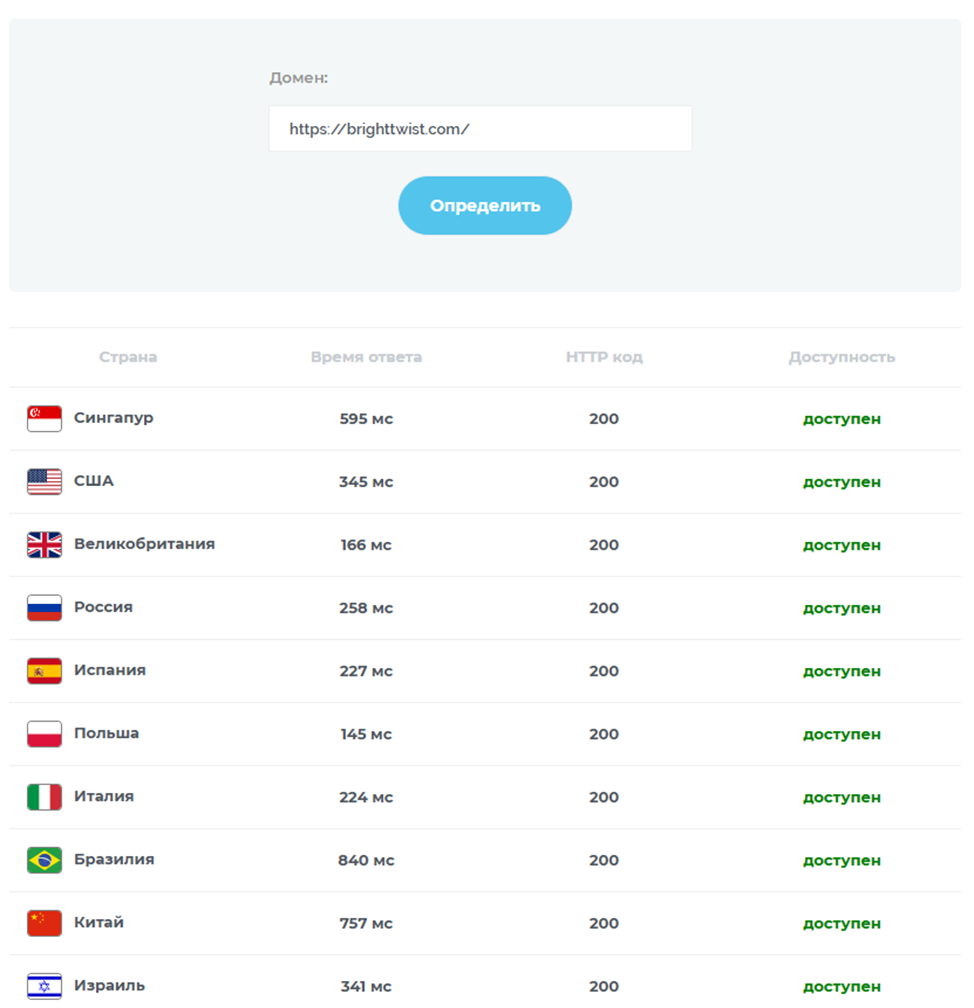974x1008 pixels.
Task: Click the Доступность column header
Action: 842,357
